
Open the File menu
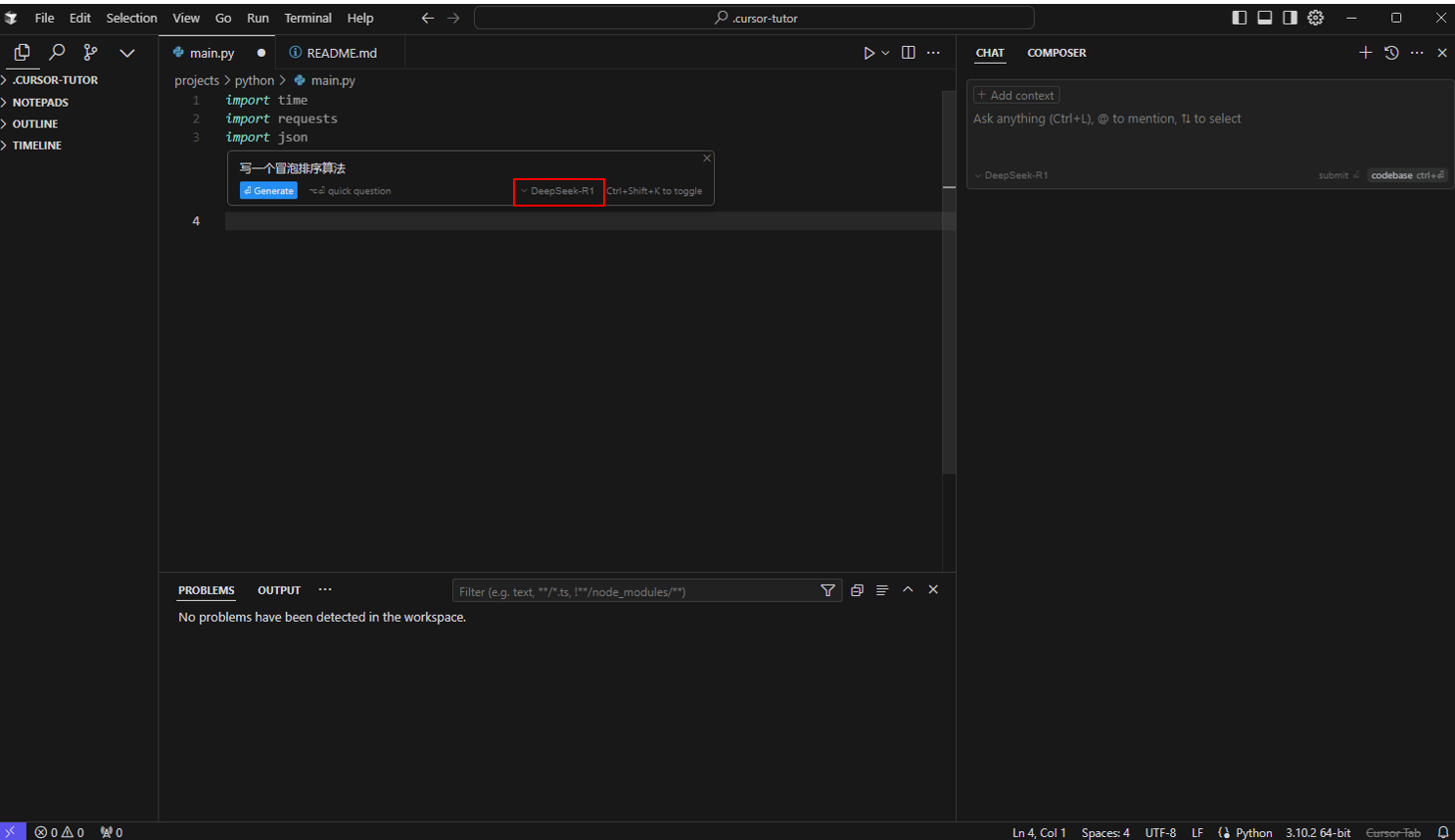point(44,18)
